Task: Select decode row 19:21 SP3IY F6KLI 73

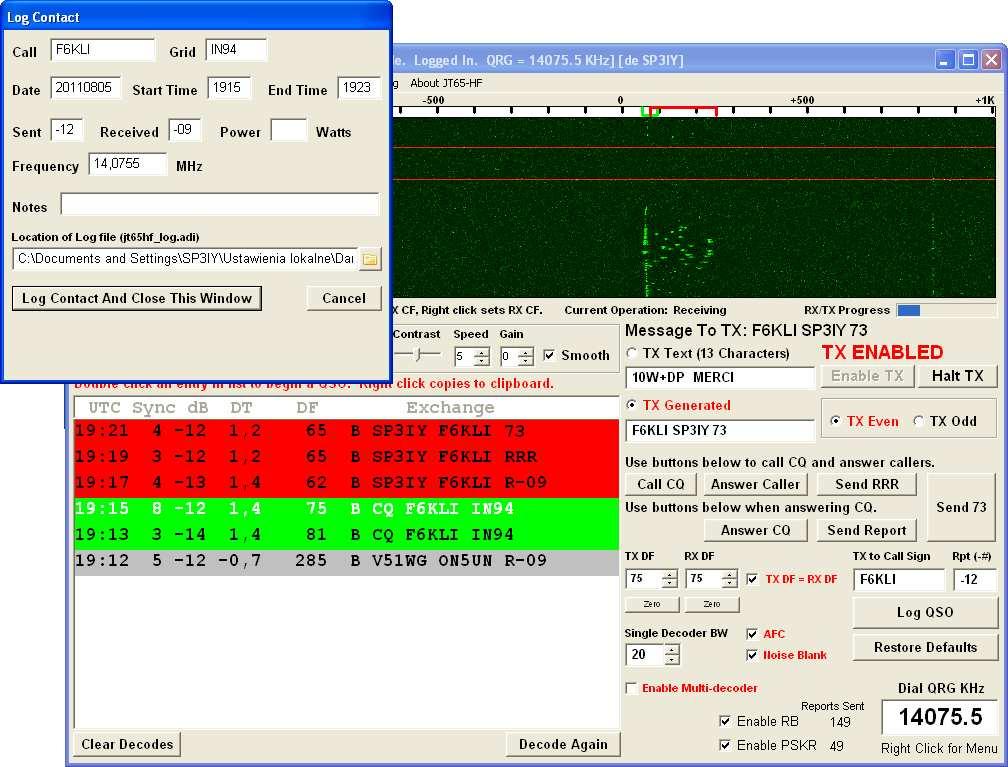Action: (x=346, y=431)
